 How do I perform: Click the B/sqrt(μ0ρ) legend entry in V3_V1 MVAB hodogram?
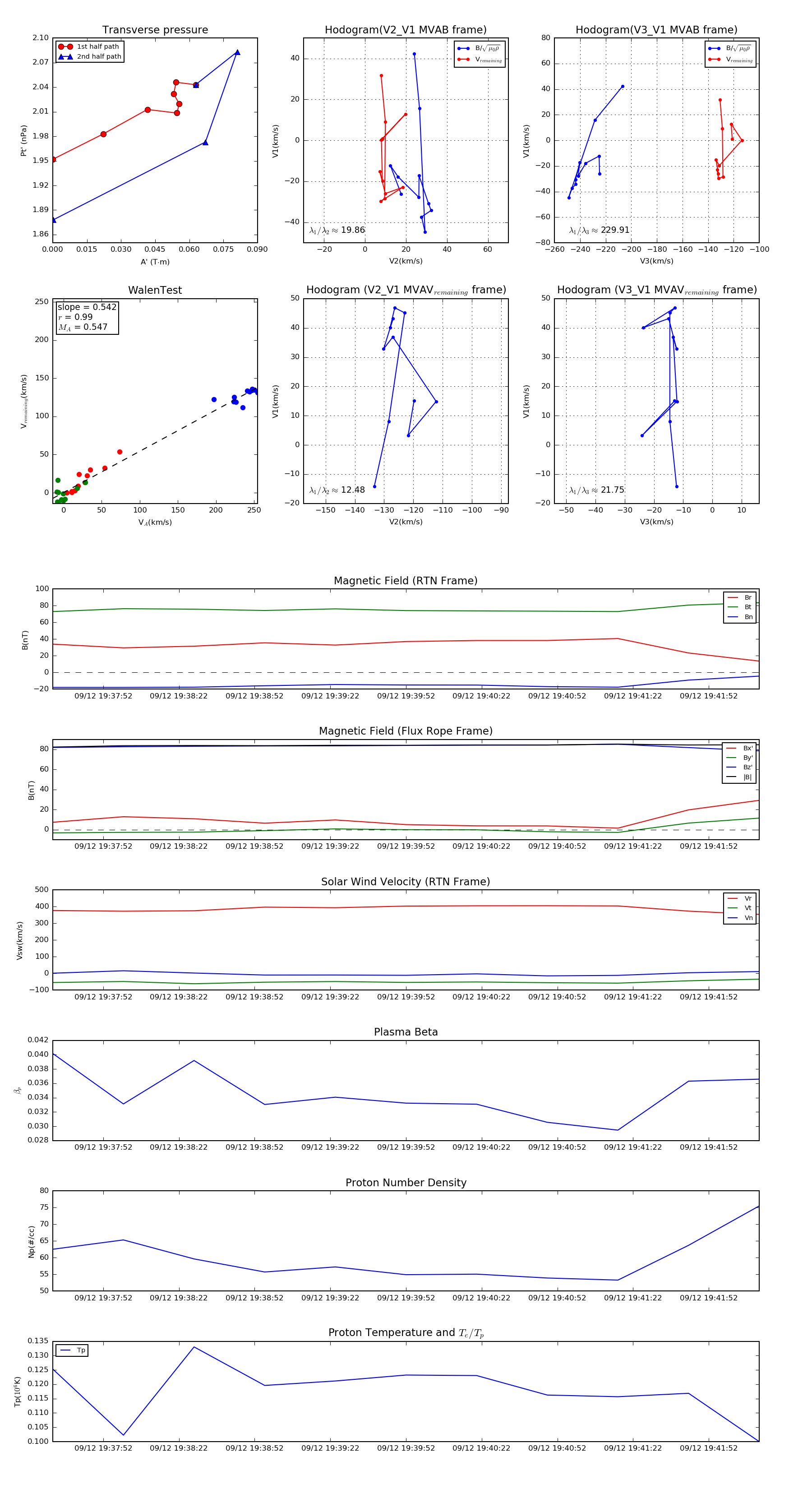[x=730, y=49]
